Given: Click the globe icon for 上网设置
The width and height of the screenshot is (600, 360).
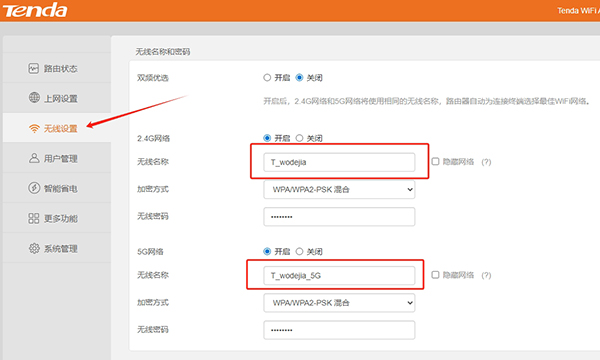Looking at the screenshot, I should tap(34, 98).
